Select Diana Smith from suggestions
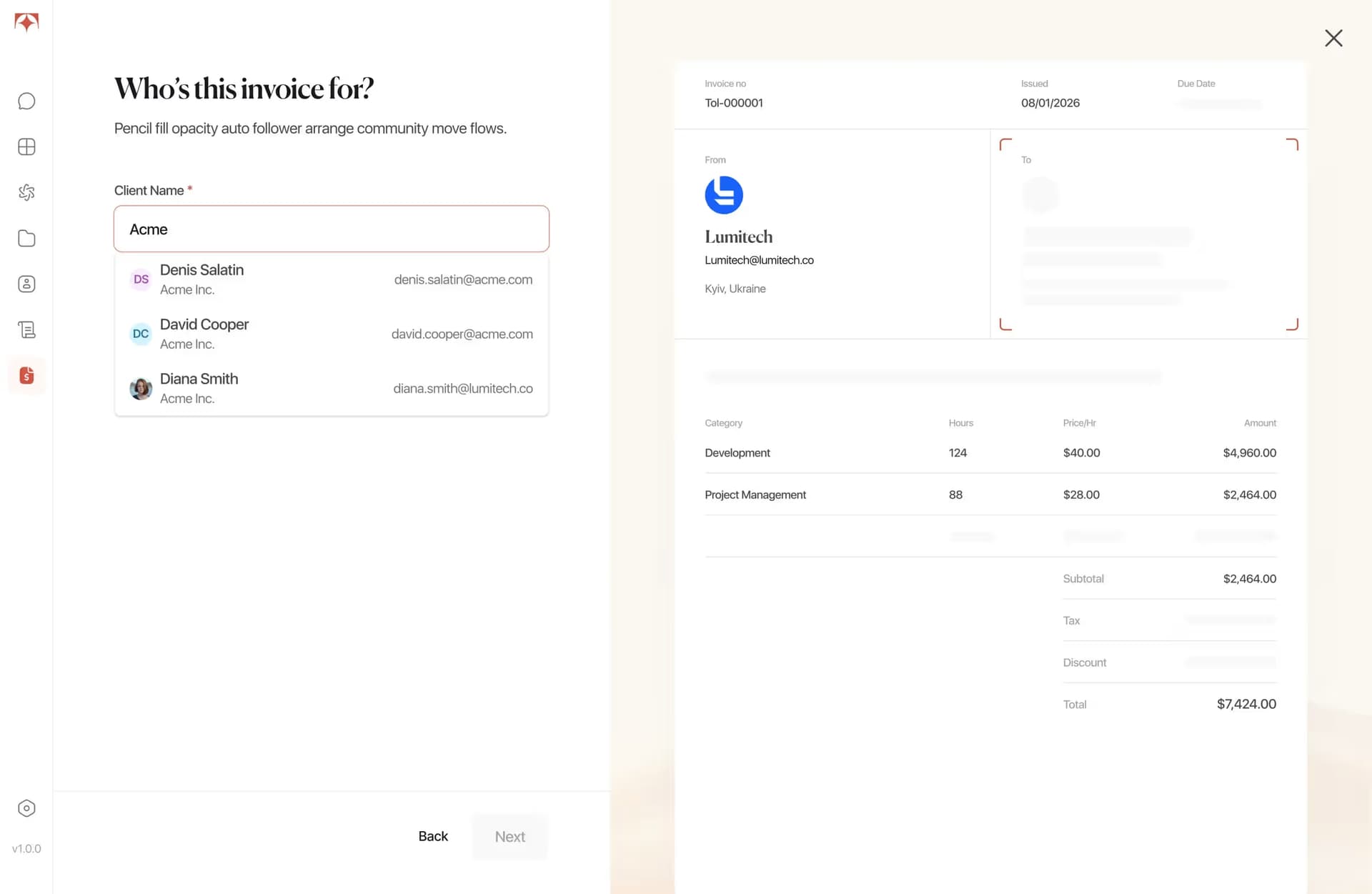 coord(332,388)
